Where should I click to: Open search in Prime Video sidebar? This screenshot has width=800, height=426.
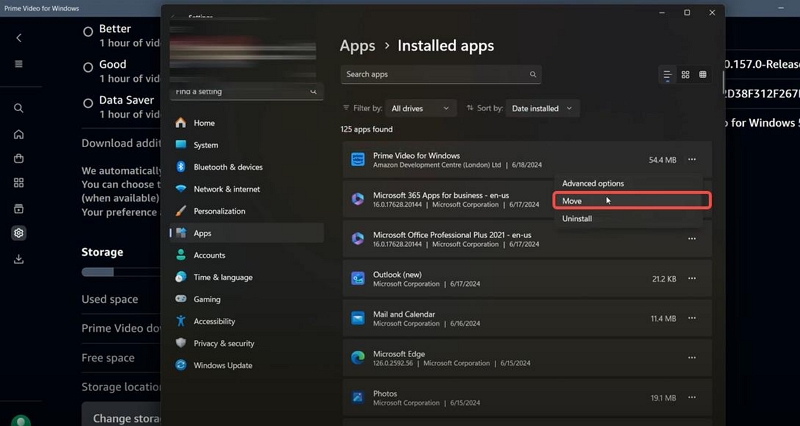pos(19,108)
